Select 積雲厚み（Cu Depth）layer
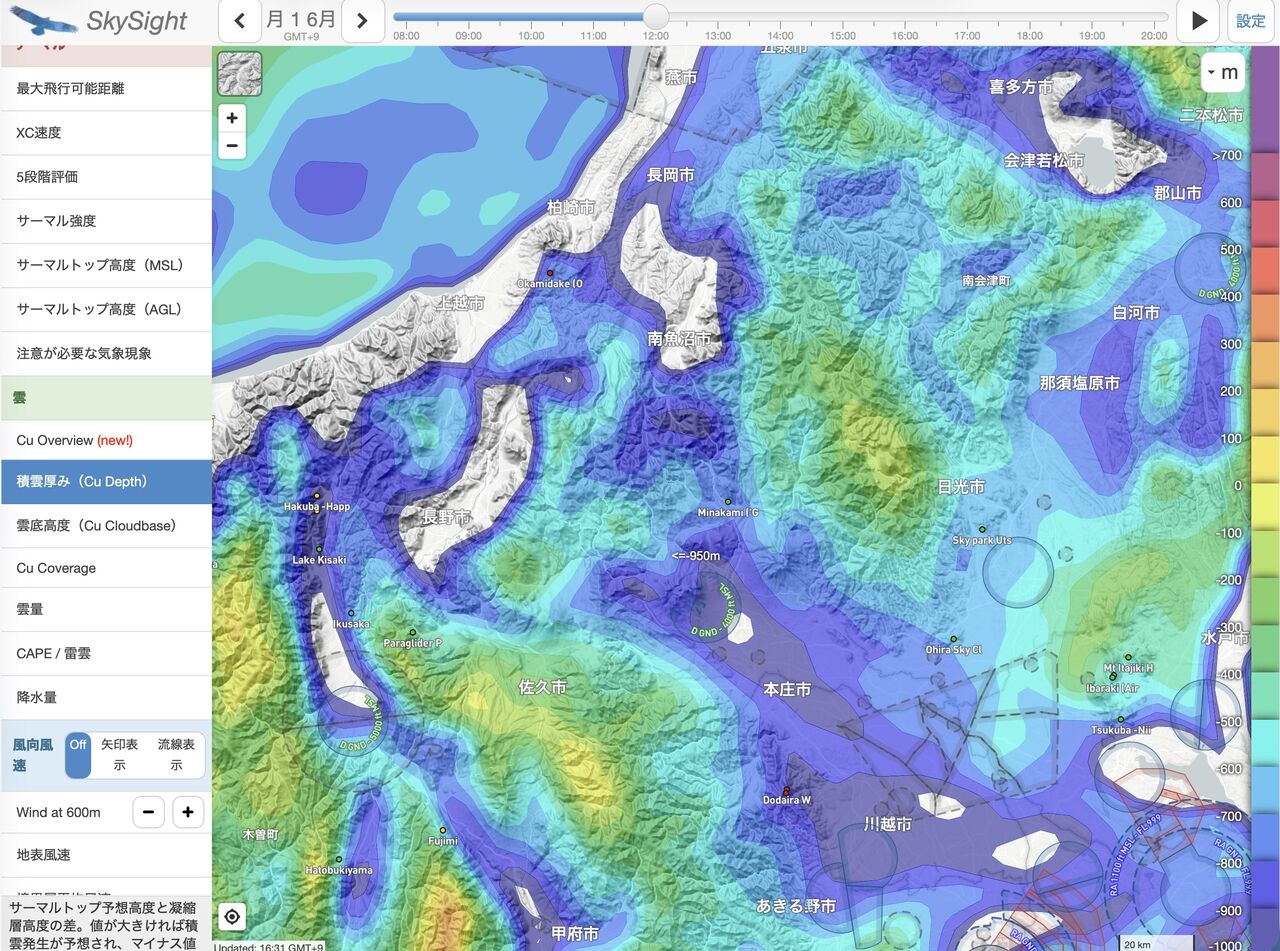Viewport: 1280px width, 951px height. (x=106, y=481)
